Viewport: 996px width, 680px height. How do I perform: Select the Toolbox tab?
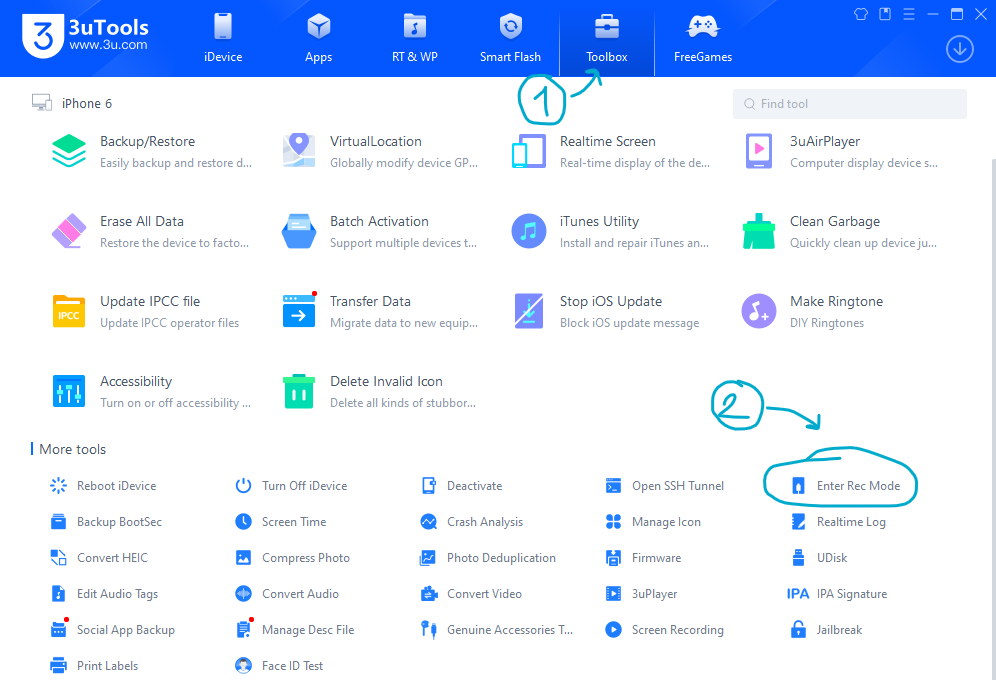point(607,38)
